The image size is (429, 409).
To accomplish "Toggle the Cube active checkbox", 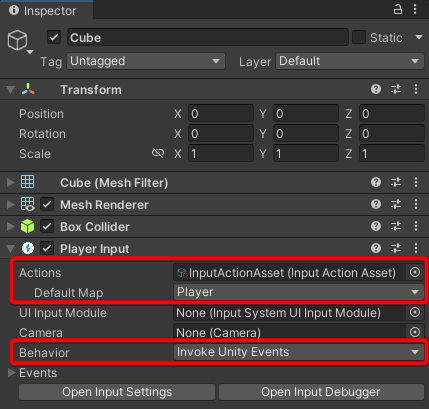I will coord(54,37).
